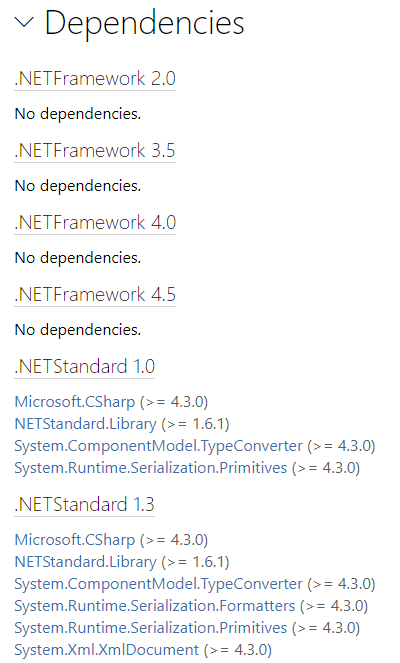Click the .NETStandard 1.3 heading
Image resolution: width=400 pixels, height=663 pixels.
[x=85, y=504]
